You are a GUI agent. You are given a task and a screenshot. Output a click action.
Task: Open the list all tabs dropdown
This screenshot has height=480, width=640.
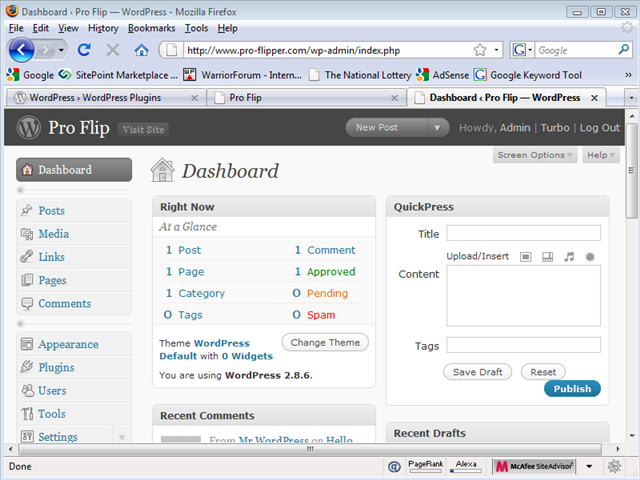pyautogui.click(x=631, y=98)
